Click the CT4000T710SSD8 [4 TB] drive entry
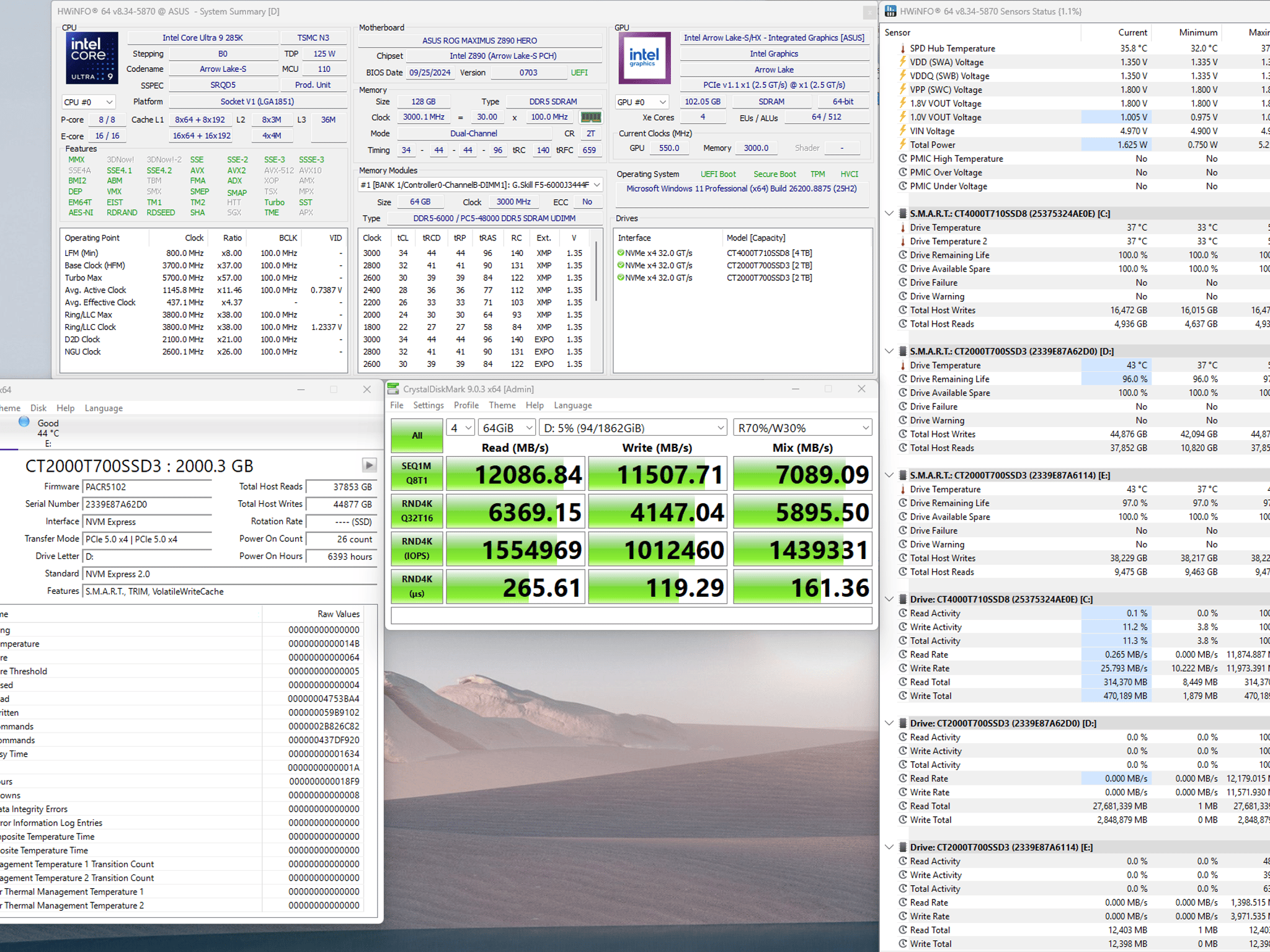The height and width of the screenshot is (952, 1270). coord(769,253)
